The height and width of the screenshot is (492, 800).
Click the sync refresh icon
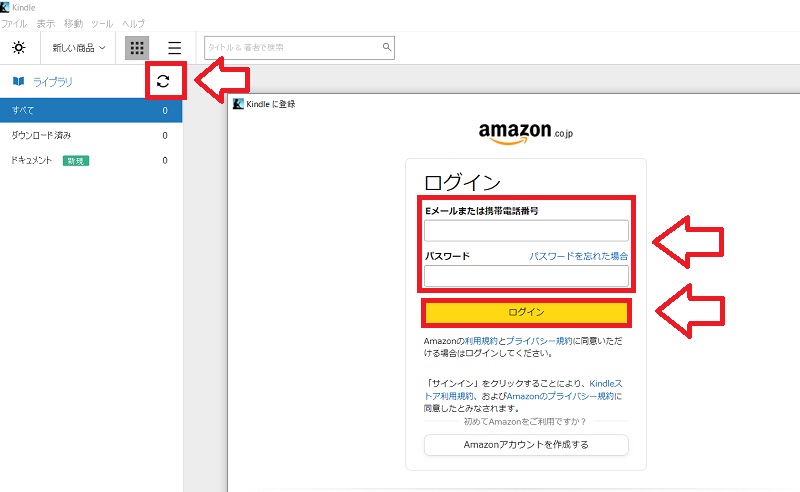pos(163,81)
